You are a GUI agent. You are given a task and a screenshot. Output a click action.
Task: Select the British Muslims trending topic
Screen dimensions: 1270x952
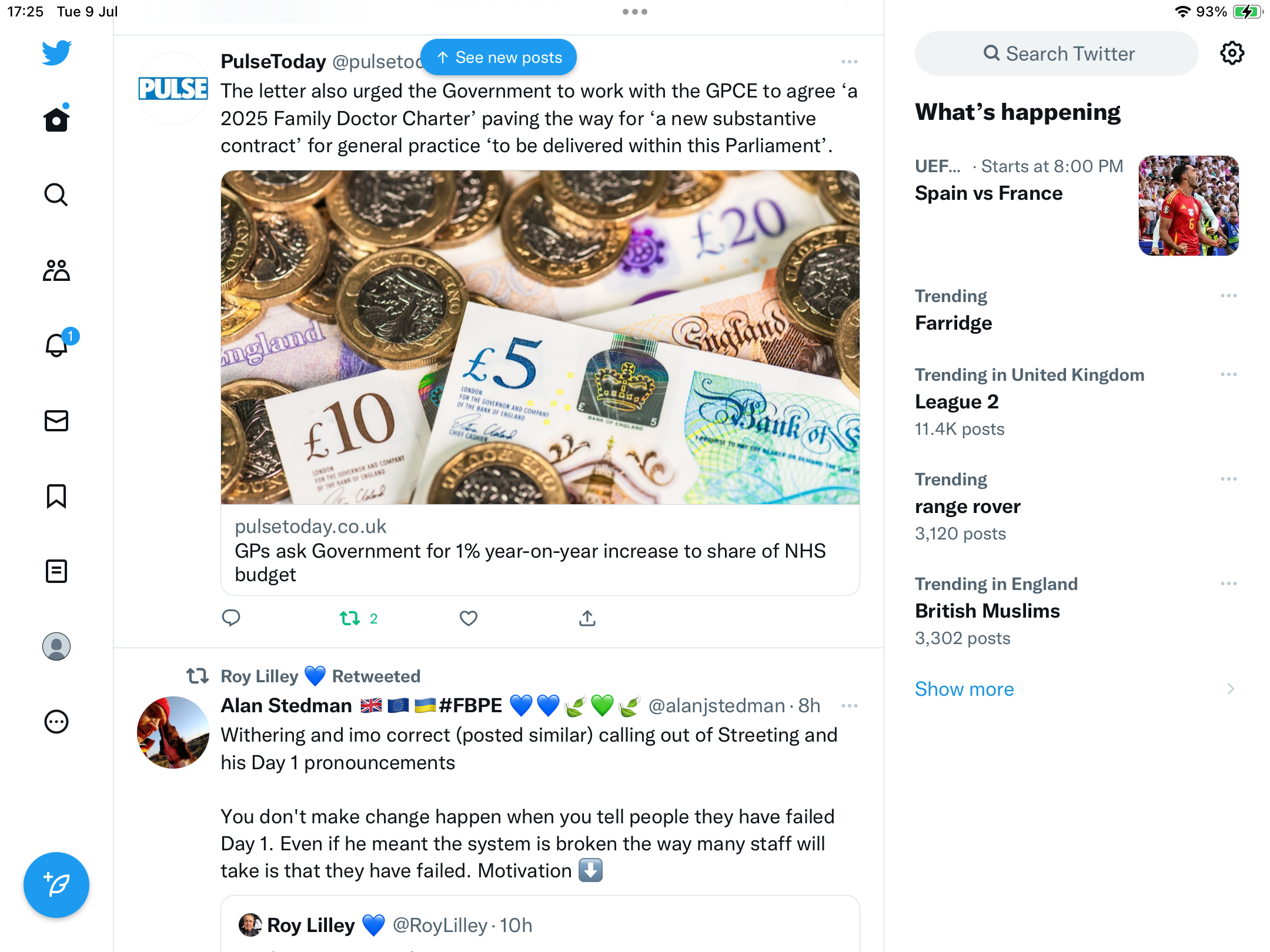click(1076, 611)
